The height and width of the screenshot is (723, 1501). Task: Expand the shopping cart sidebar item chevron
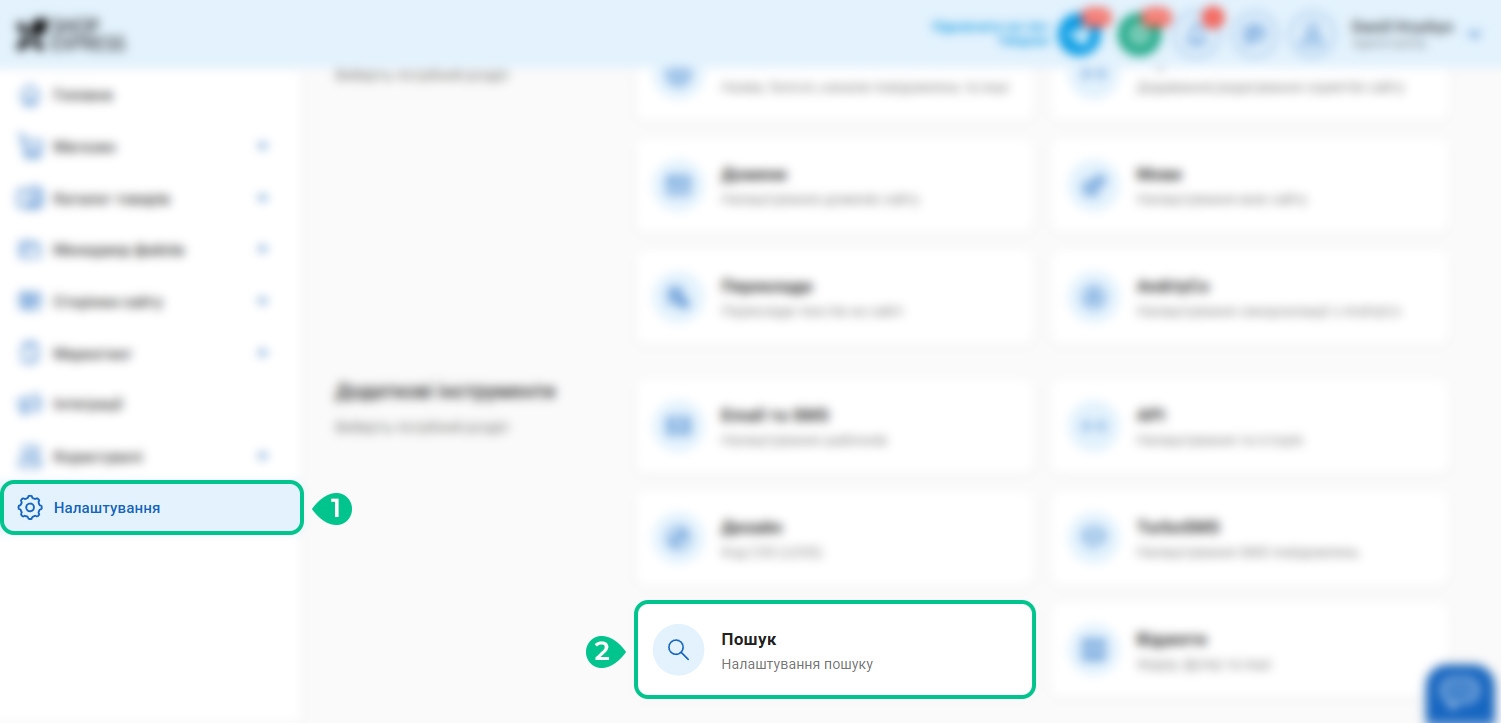(x=263, y=147)
